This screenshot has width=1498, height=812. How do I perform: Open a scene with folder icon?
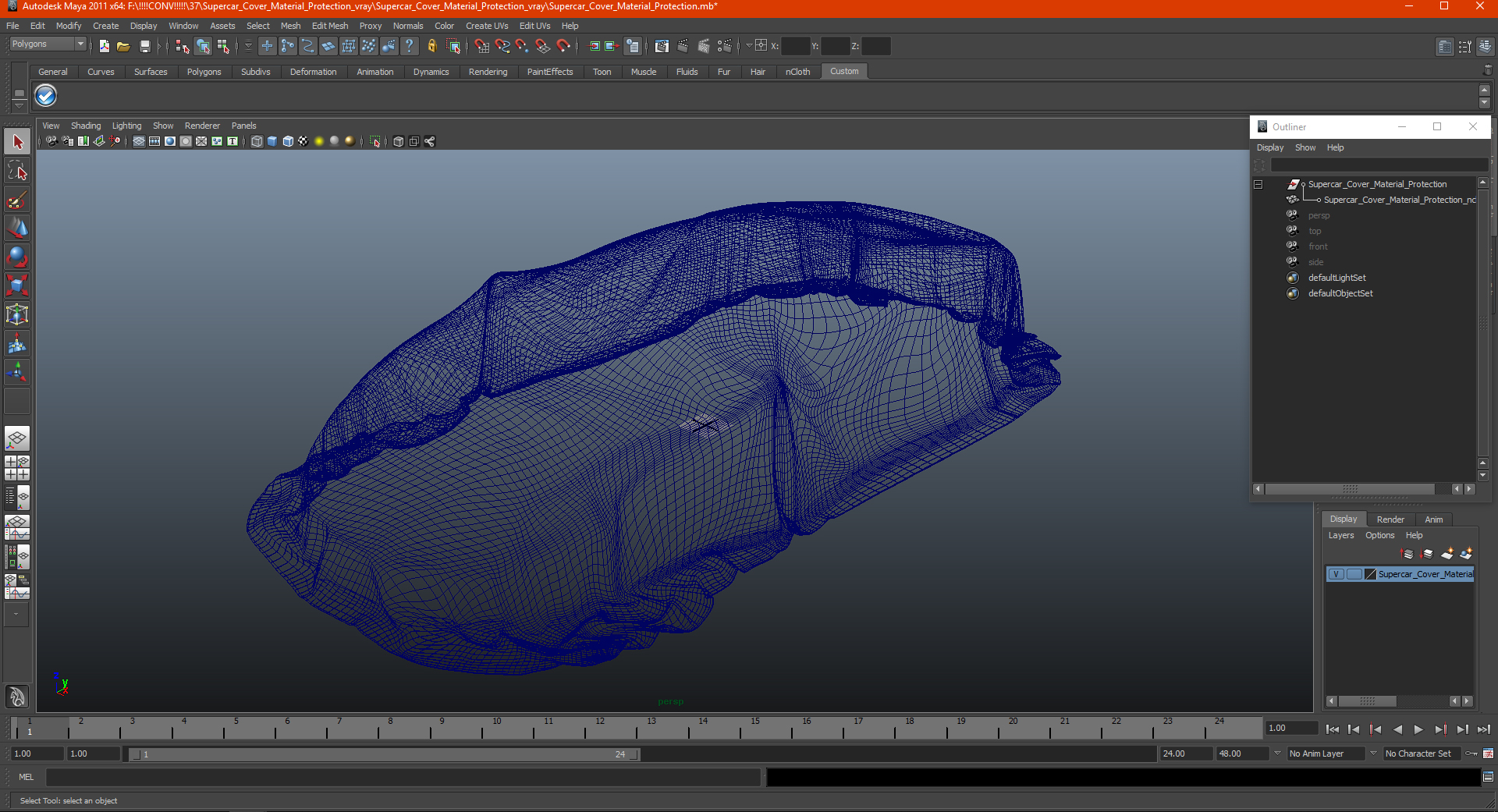pyautogui.click(x=123, y=46)
